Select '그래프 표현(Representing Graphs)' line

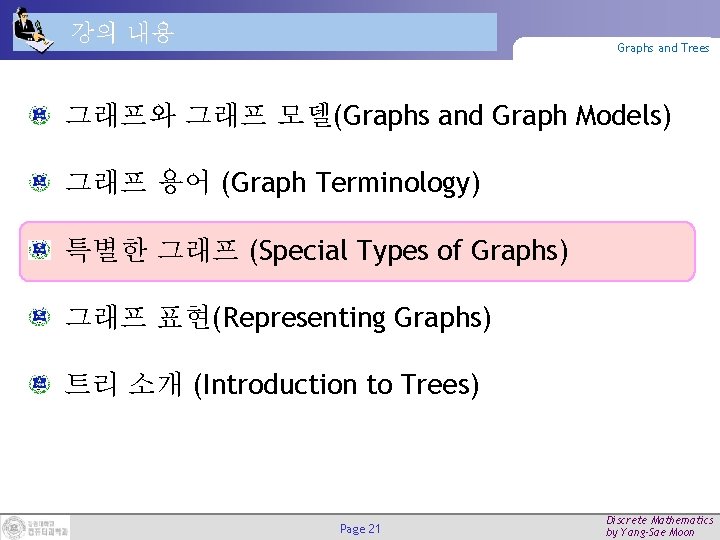278,318
